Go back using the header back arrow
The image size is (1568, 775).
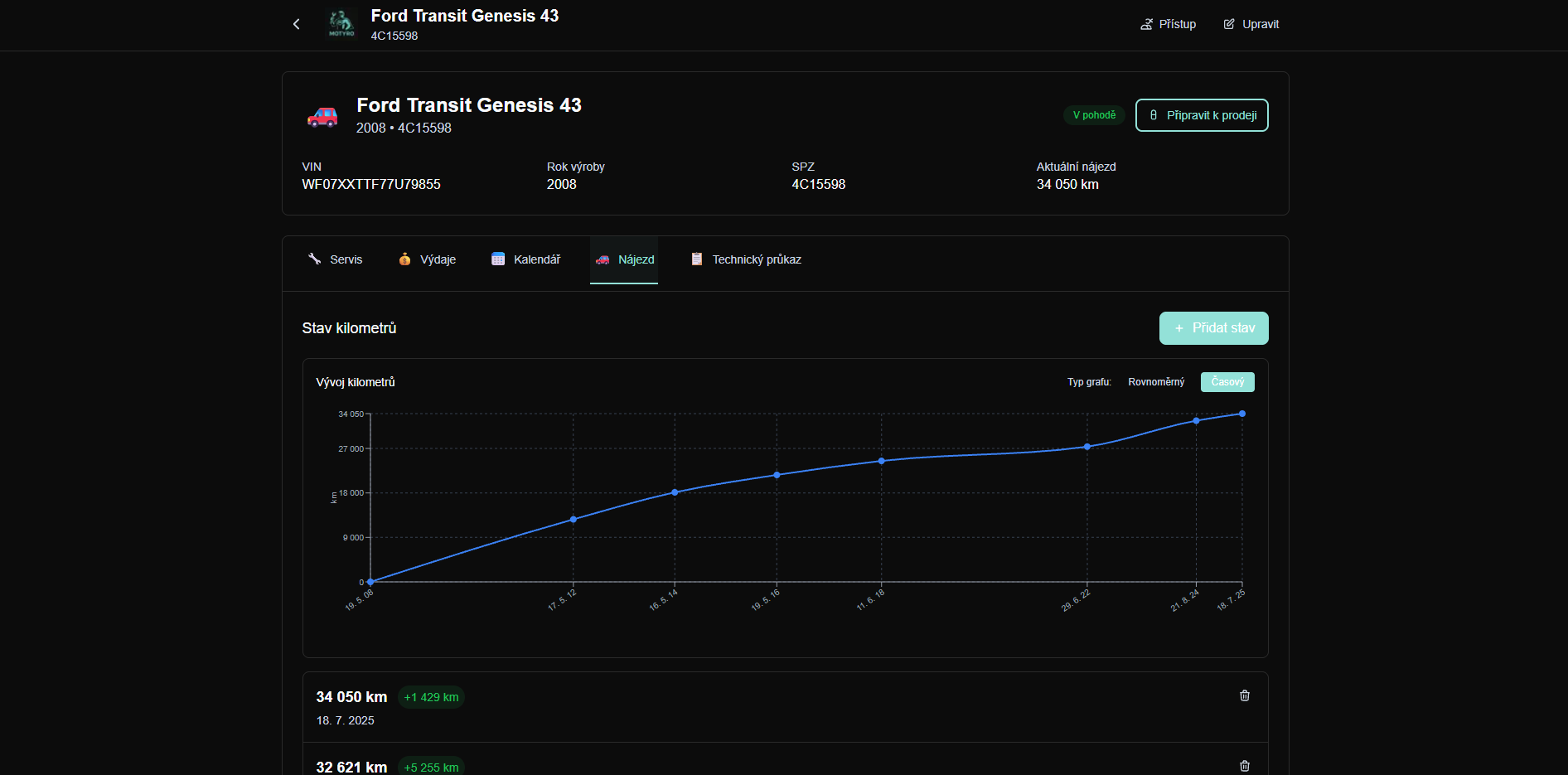pos(297,24)
